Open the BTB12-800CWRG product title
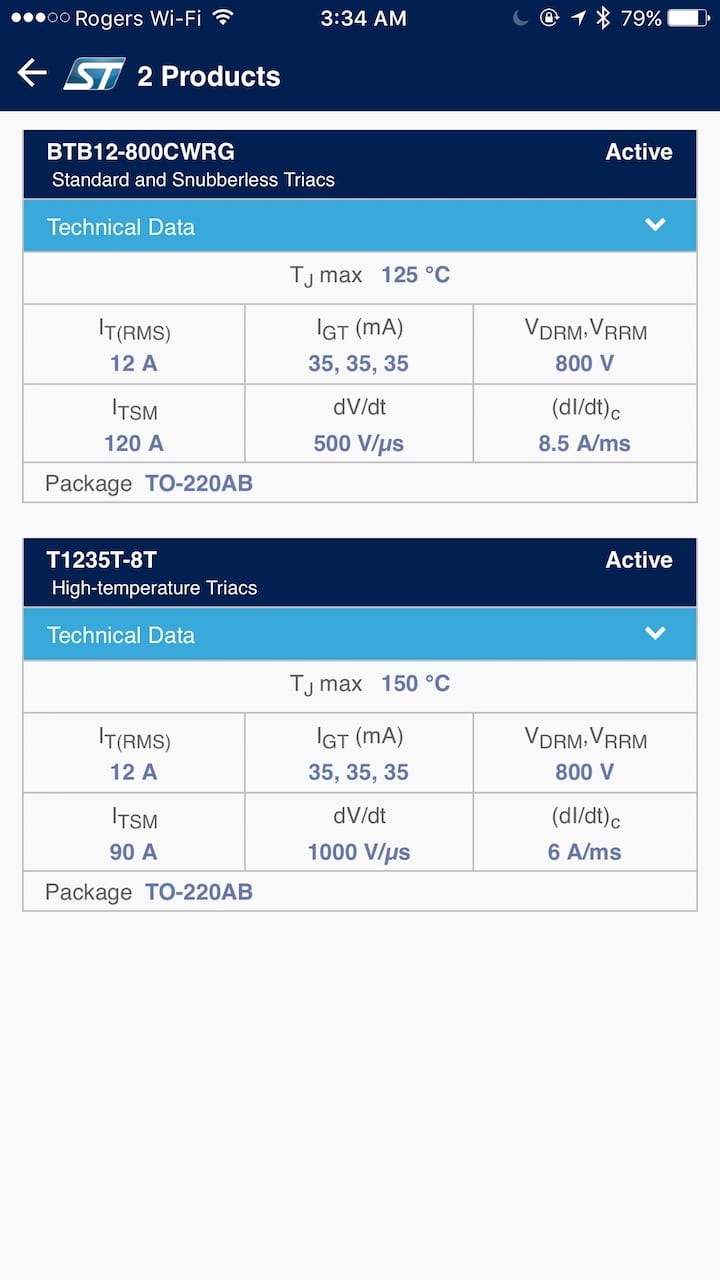This screenshot has height=1280, width=720. (x=141, y=152)
